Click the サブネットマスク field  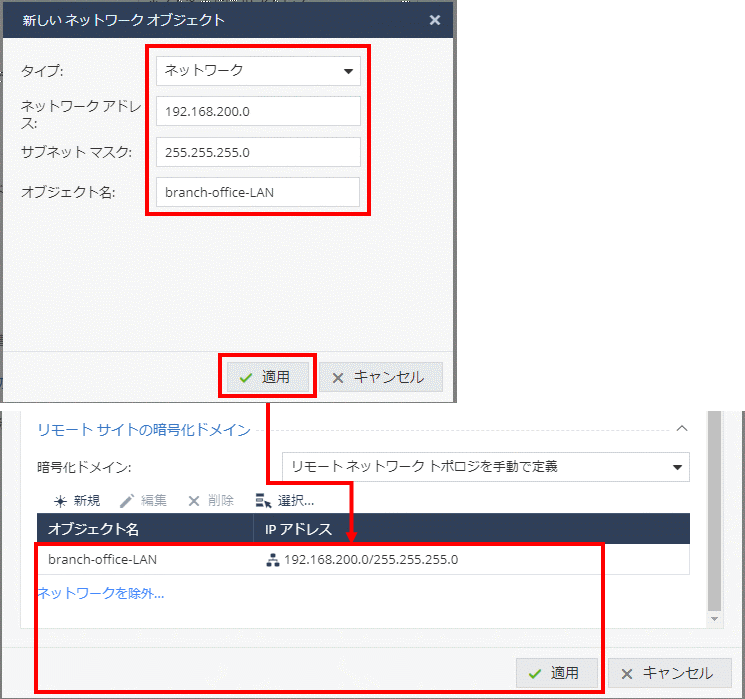pos(258,152)
